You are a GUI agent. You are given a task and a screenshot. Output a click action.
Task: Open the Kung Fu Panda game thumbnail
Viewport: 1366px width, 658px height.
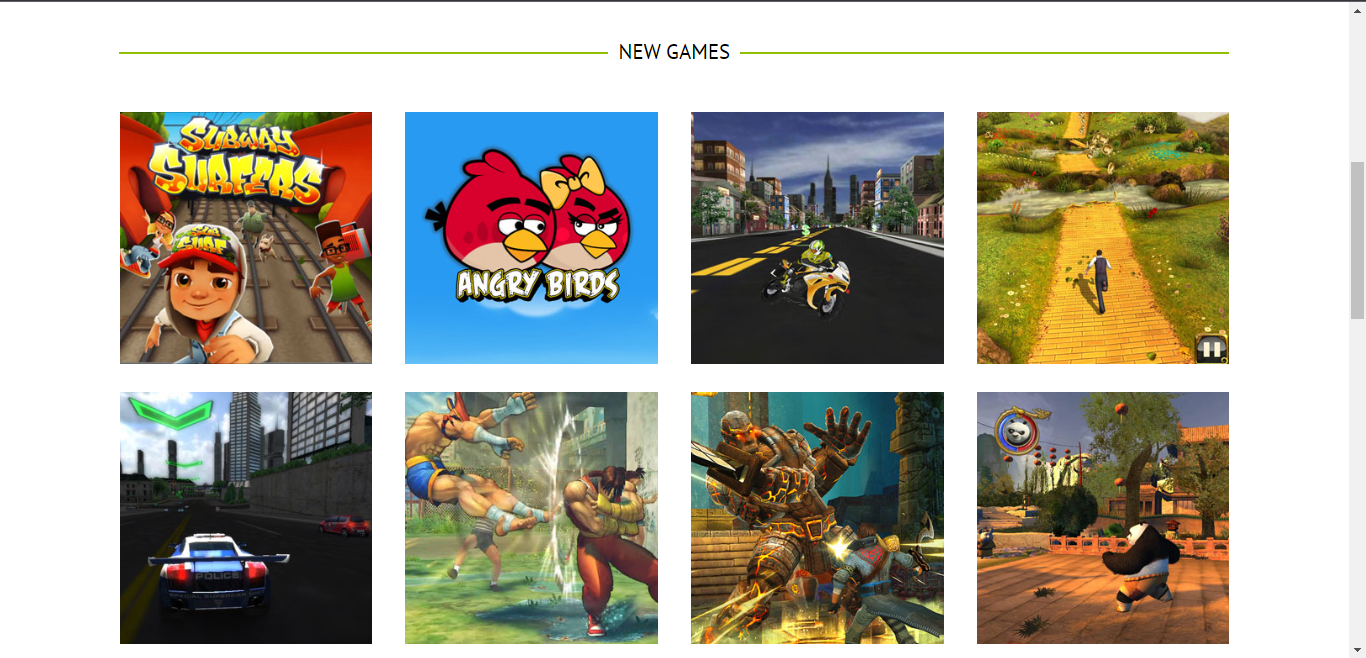(1103, 518)
